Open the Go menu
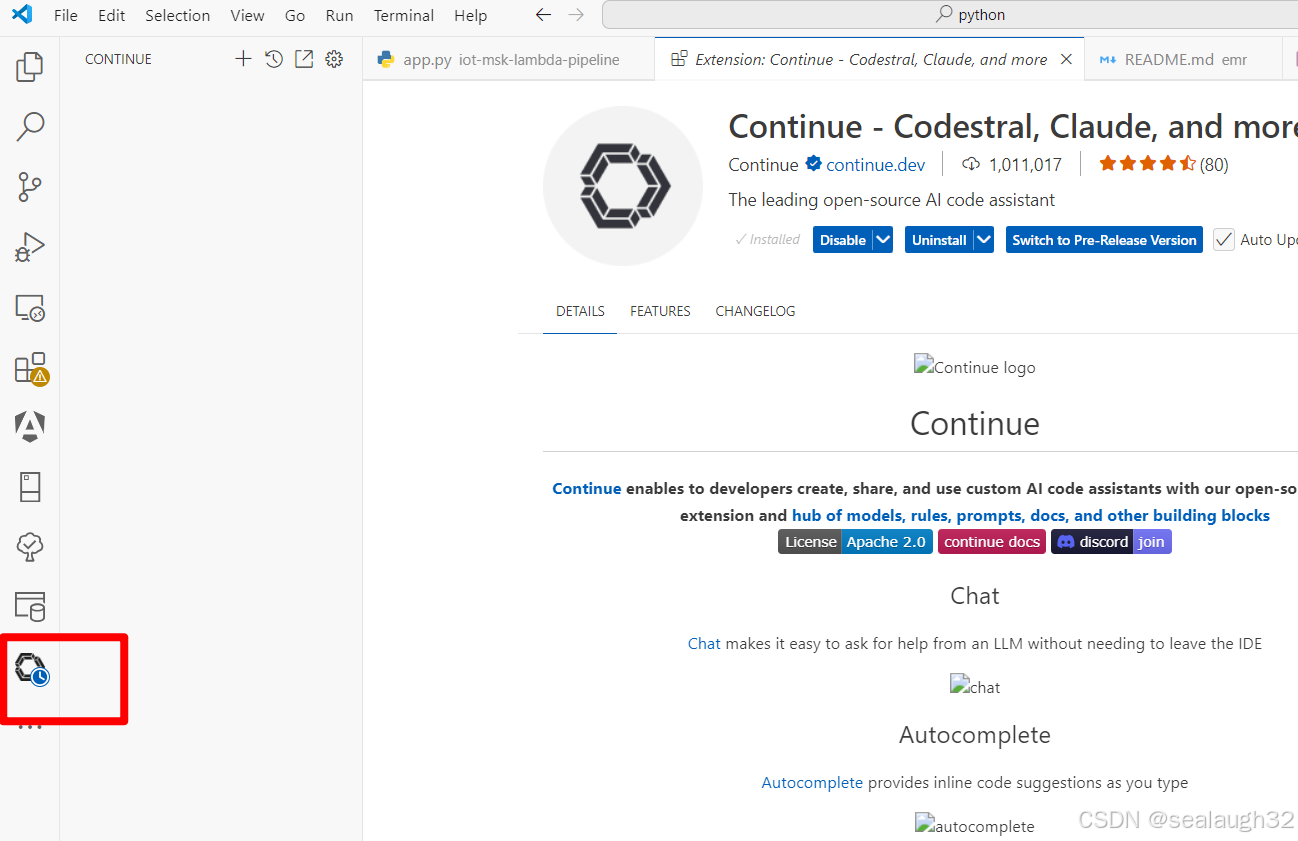1298x841 pixels. point(295,15)
